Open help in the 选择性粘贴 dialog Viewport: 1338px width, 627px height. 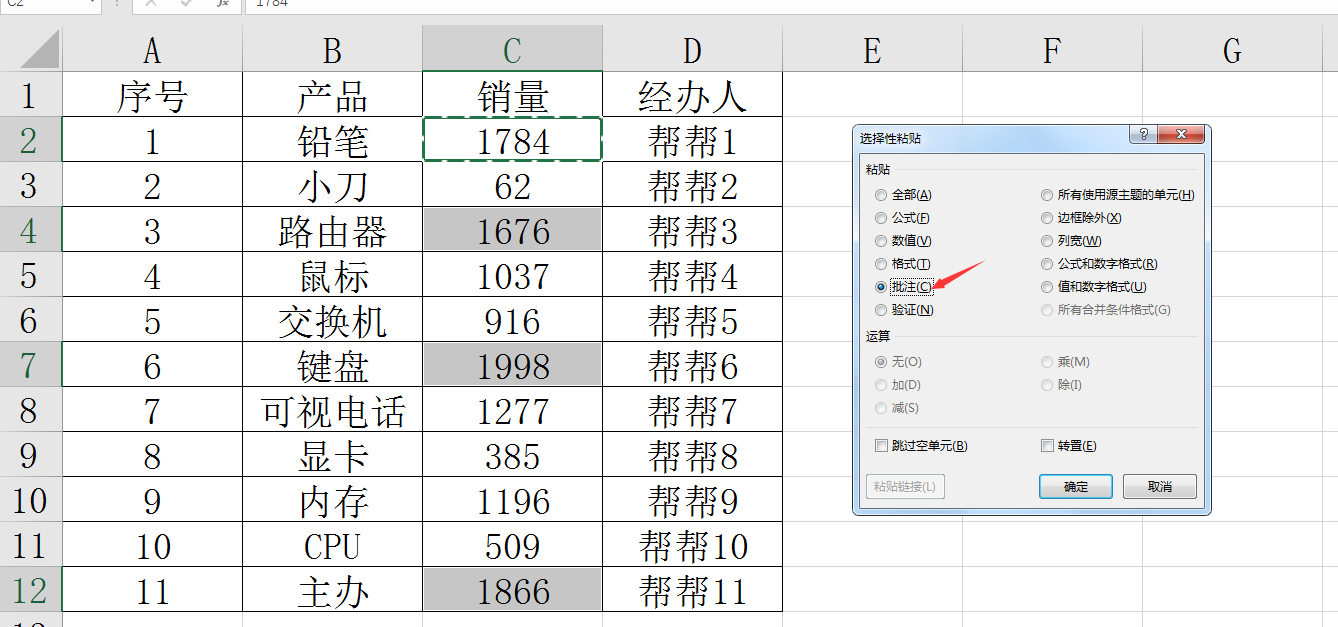1143,134
